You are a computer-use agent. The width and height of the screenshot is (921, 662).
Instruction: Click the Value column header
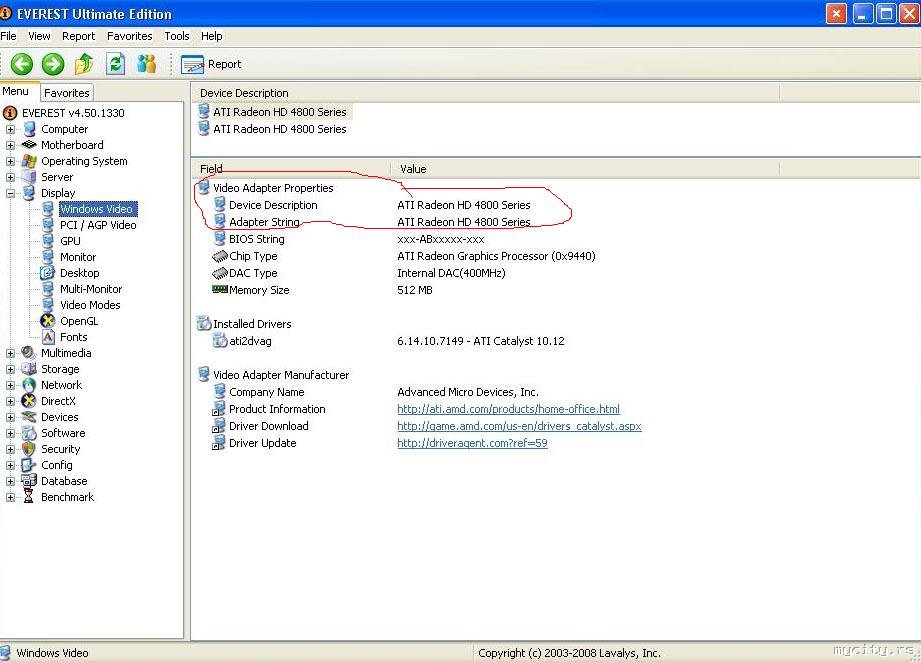[x=585, y=169]
